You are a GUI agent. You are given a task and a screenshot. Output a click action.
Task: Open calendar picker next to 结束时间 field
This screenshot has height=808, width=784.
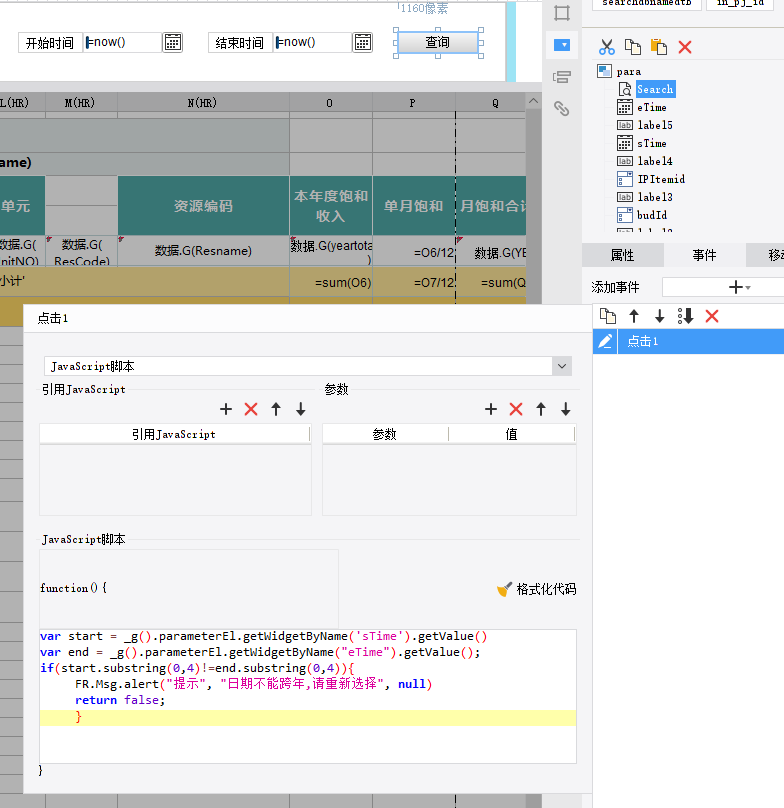pyautogui.click(x=363, y=42)
